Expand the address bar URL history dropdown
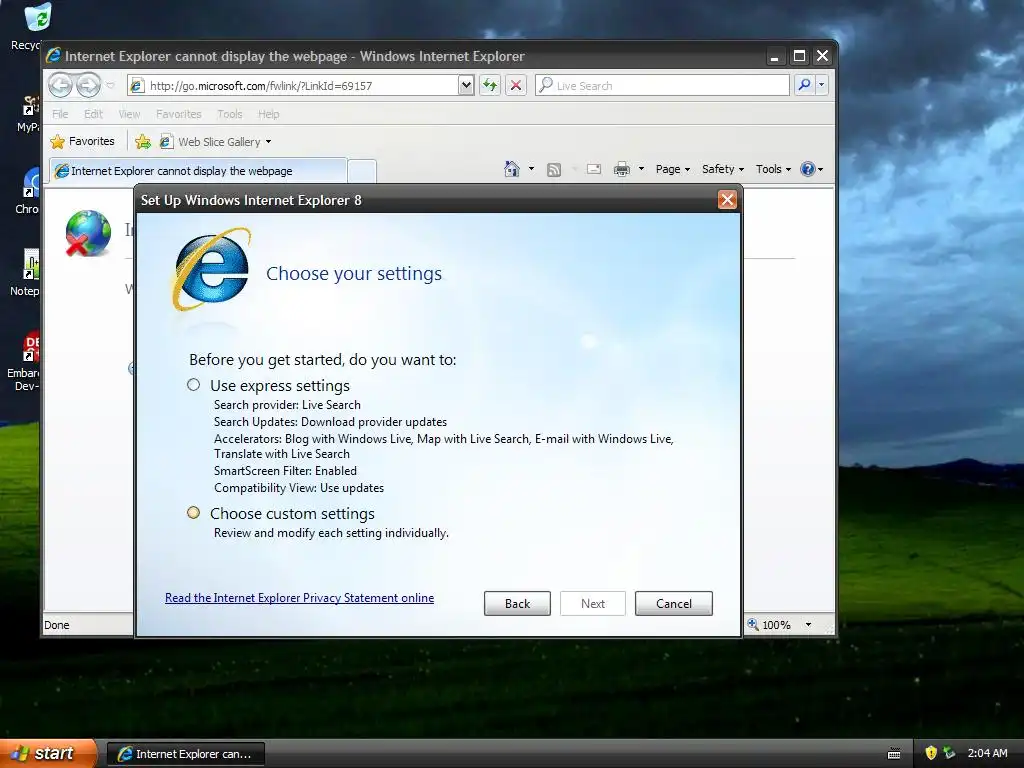 tap(466, 85)
